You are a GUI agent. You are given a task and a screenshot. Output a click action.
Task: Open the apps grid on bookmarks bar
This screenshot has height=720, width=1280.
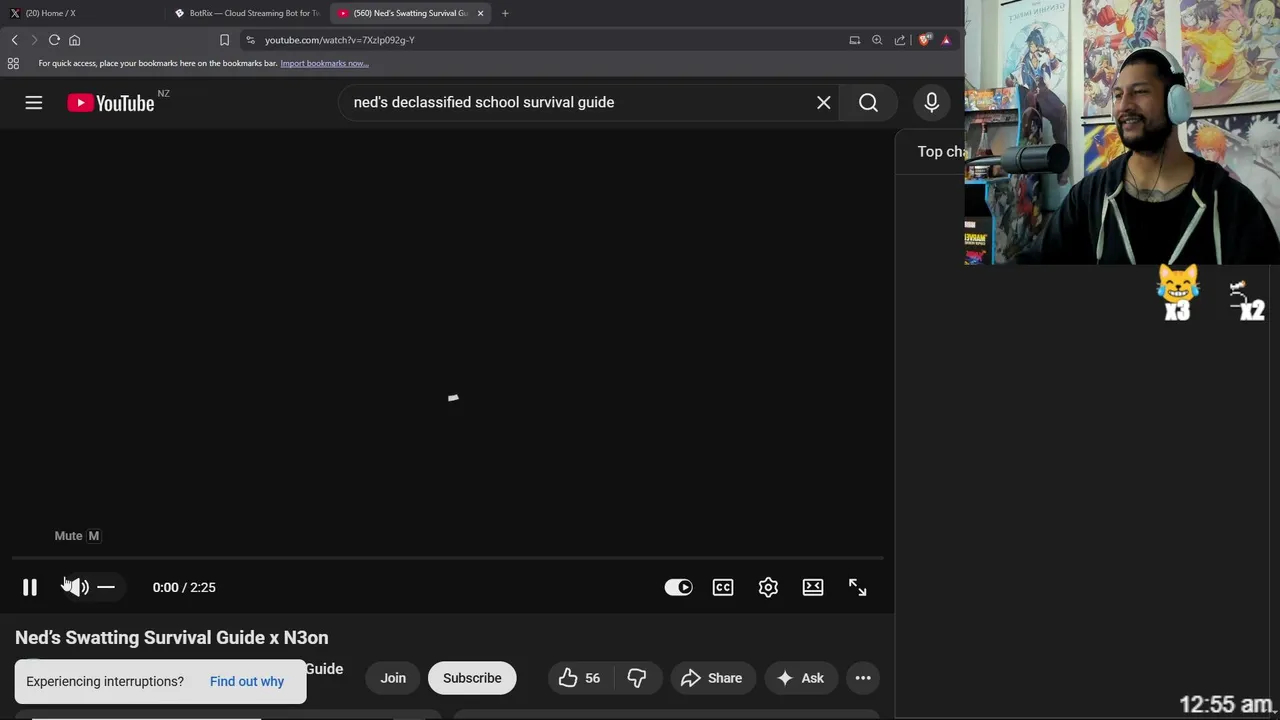(x=13, y=63)
